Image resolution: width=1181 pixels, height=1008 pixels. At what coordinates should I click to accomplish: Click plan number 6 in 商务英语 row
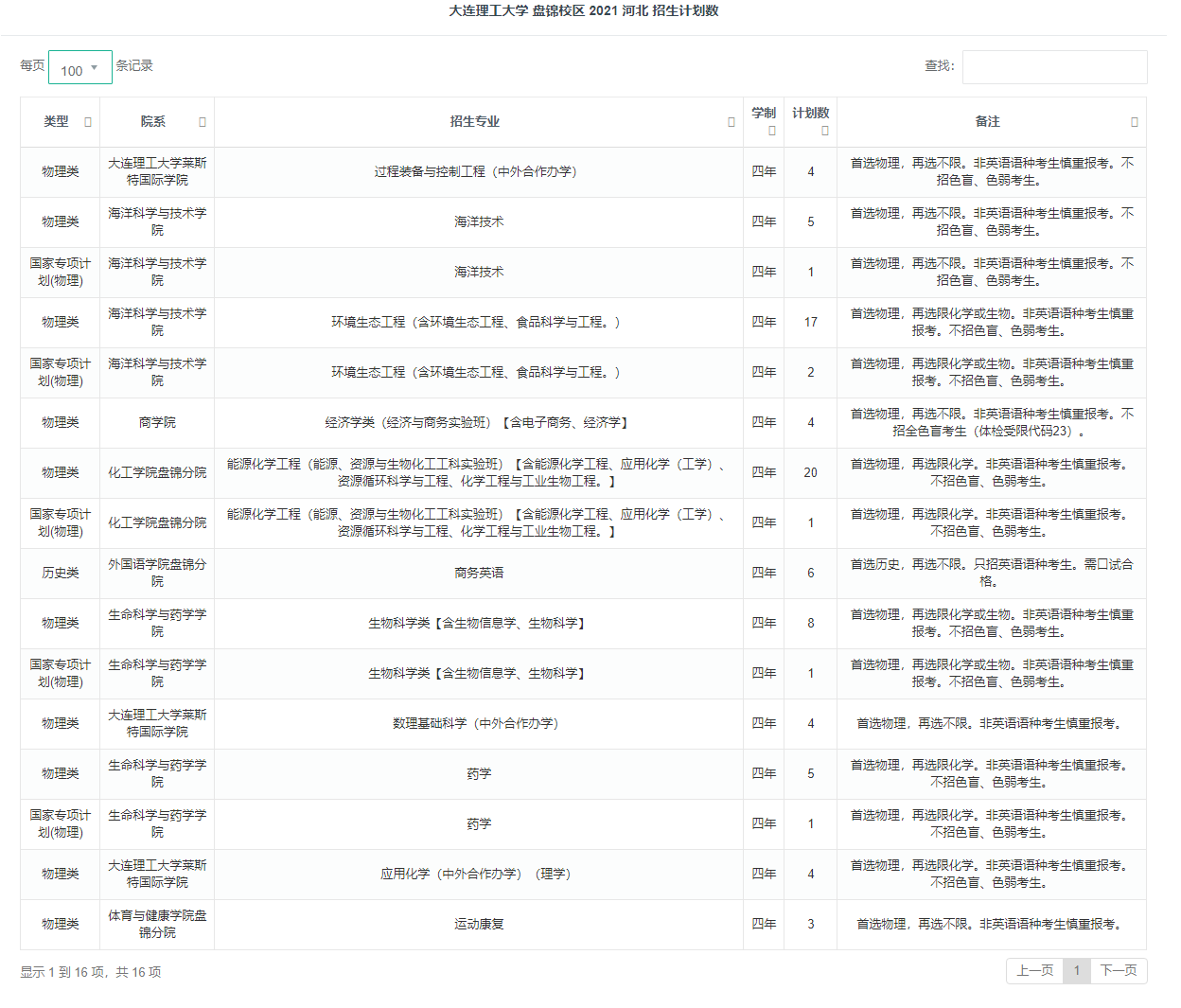[x=811, y=574]
